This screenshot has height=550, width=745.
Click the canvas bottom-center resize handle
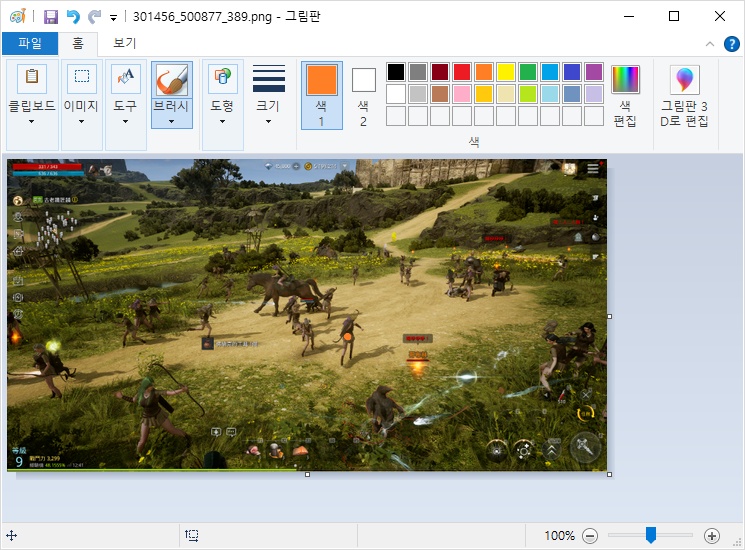307,474
